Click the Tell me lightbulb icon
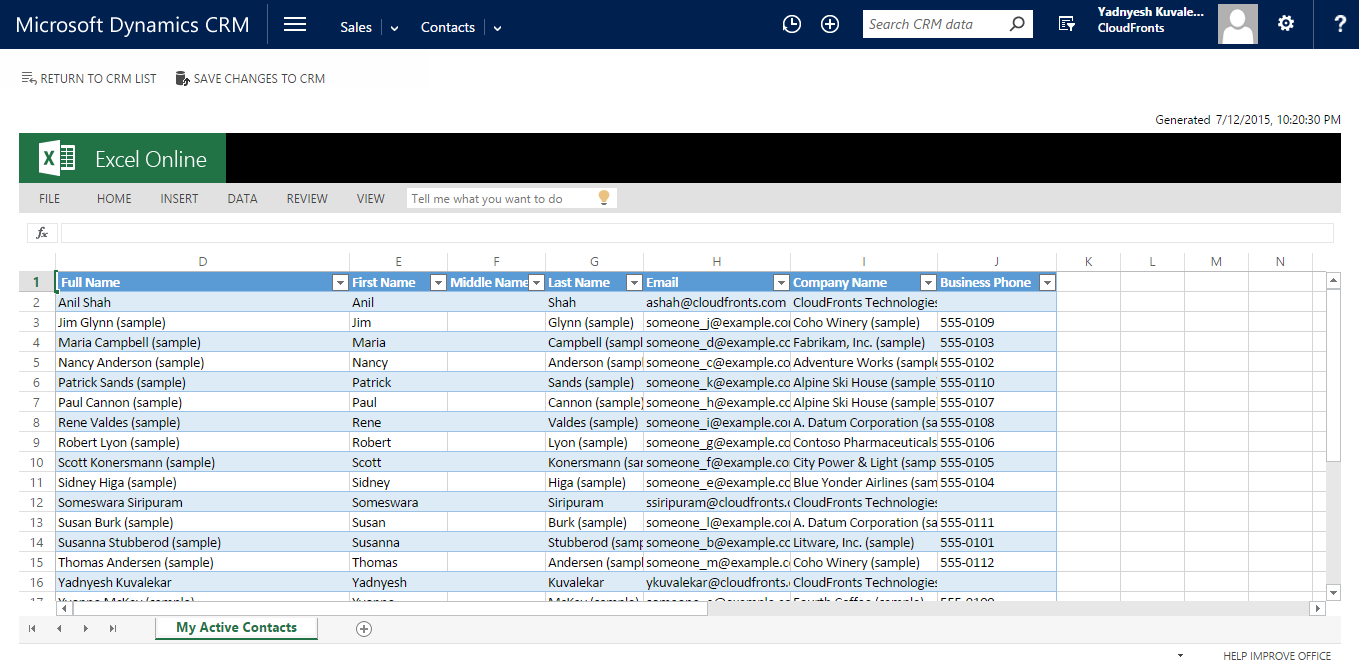The height and width of the screenshot is (666, 1359). (604, 198)
